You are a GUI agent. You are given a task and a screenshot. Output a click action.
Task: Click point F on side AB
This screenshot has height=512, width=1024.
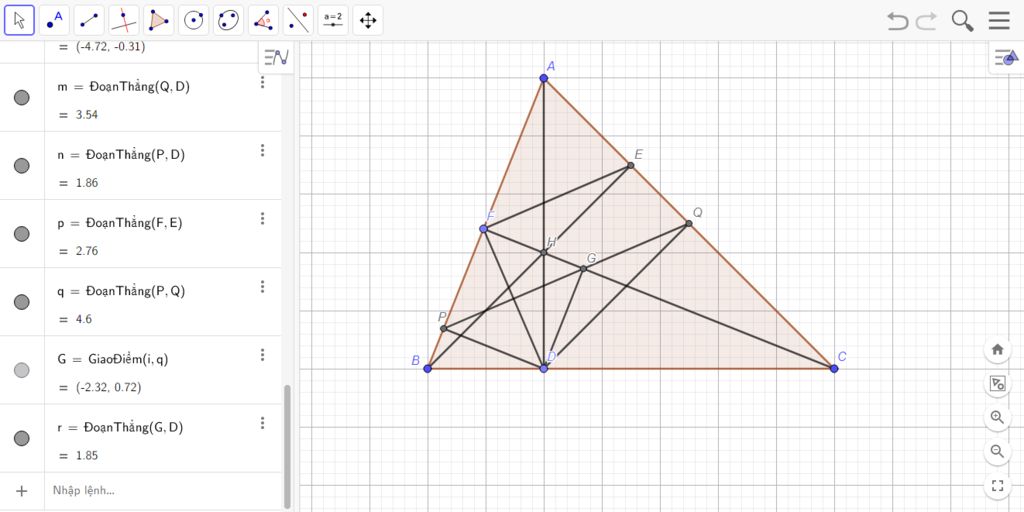(483, 229)
